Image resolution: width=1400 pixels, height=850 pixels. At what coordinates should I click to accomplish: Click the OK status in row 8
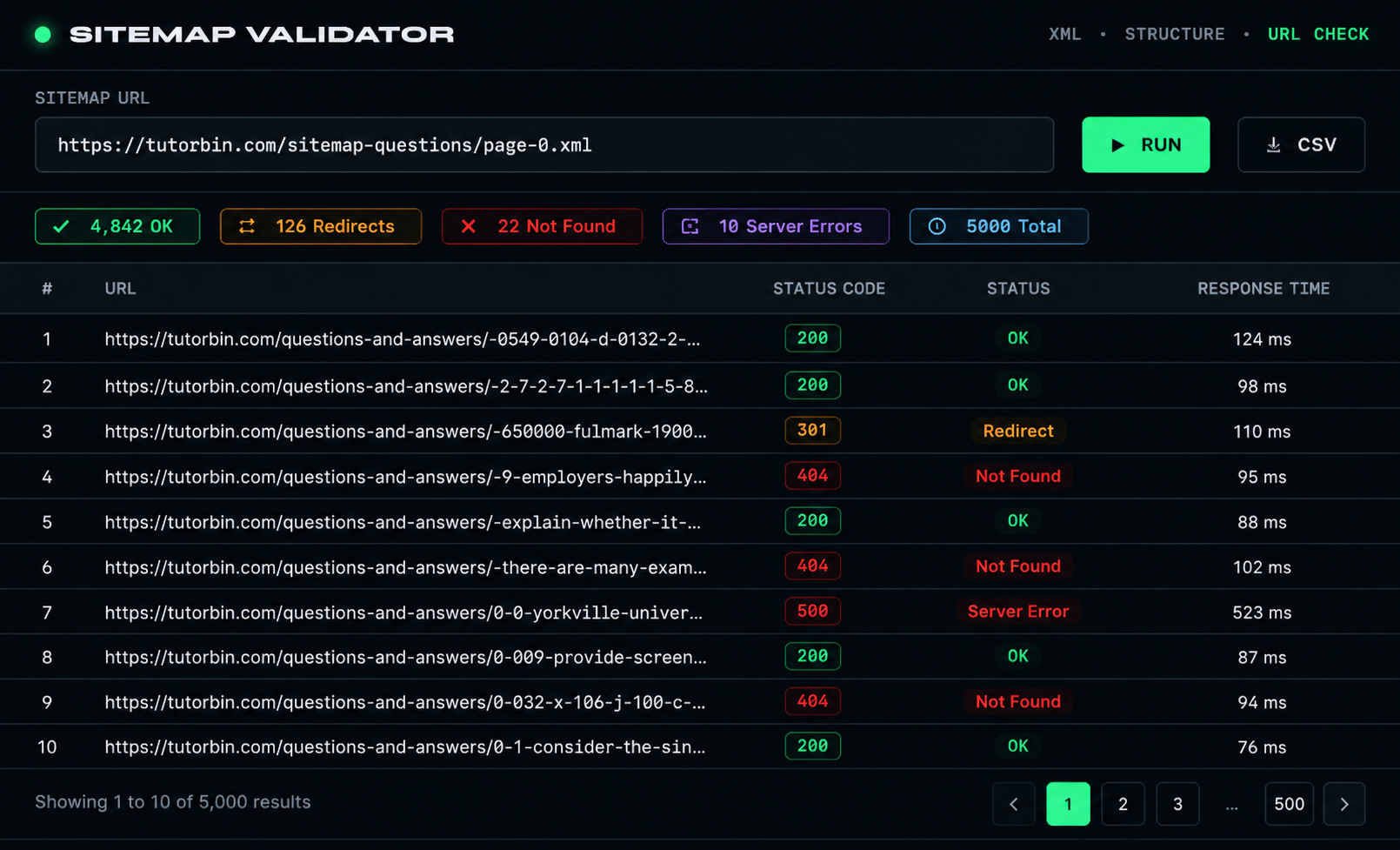click(x=1018, y=657)
